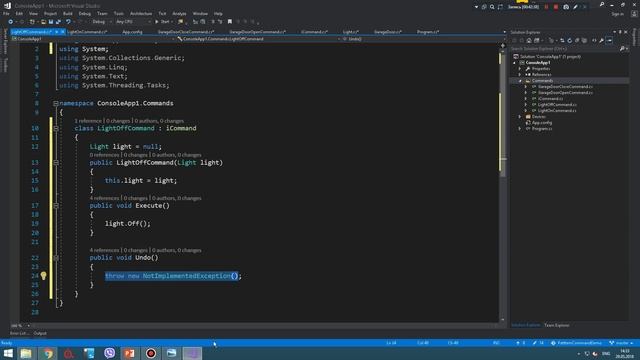Image resolution: width=640 pixels, height=360 pixels.
Task: Collapse the Execute method outline
Action: tap(56, 206)
